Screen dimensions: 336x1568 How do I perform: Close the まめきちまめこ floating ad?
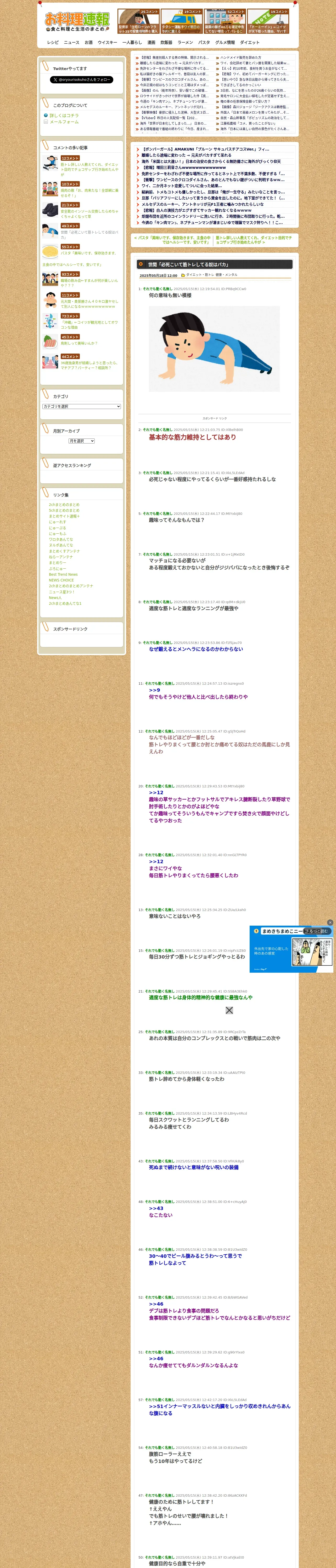coord(330,922)
